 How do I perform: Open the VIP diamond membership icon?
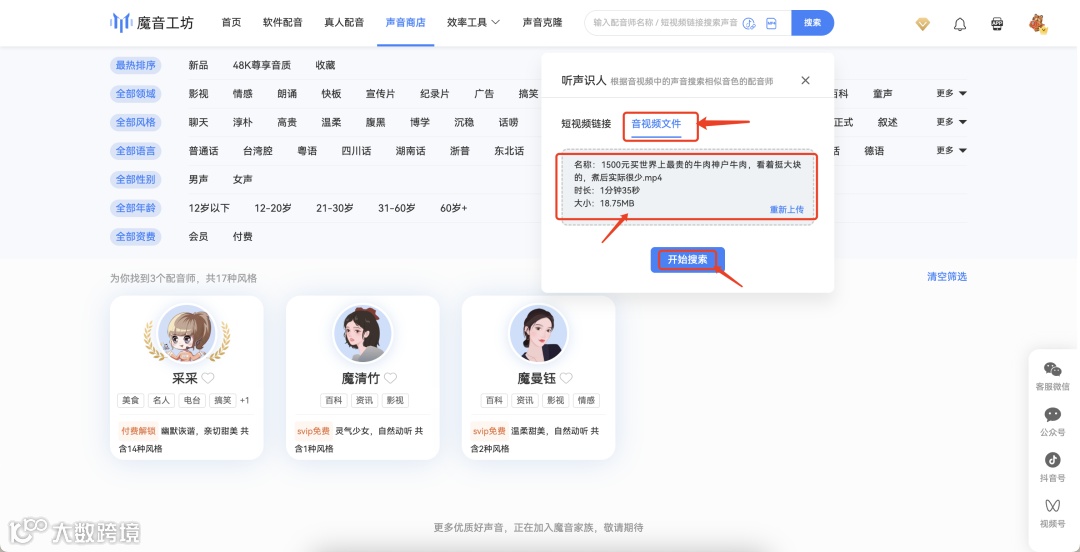[x=922, y=24]
